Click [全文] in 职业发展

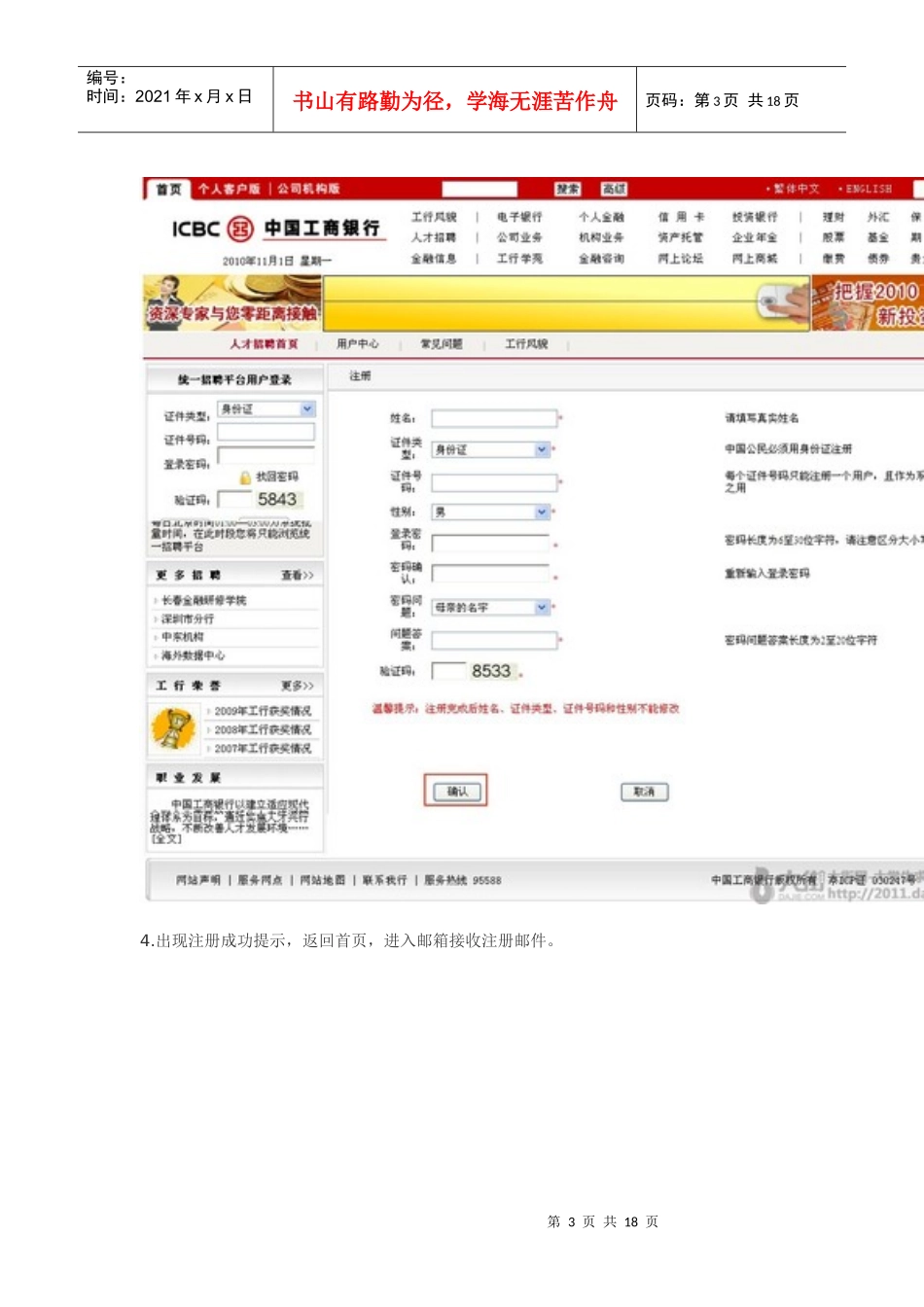[165, 838]
